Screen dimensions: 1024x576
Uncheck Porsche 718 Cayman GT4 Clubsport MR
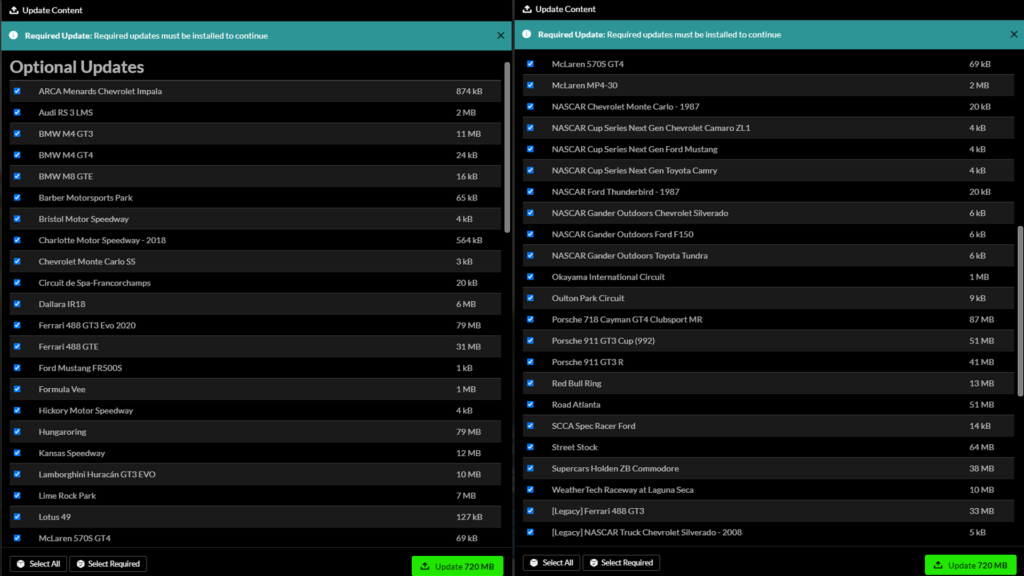coord(530,319)
